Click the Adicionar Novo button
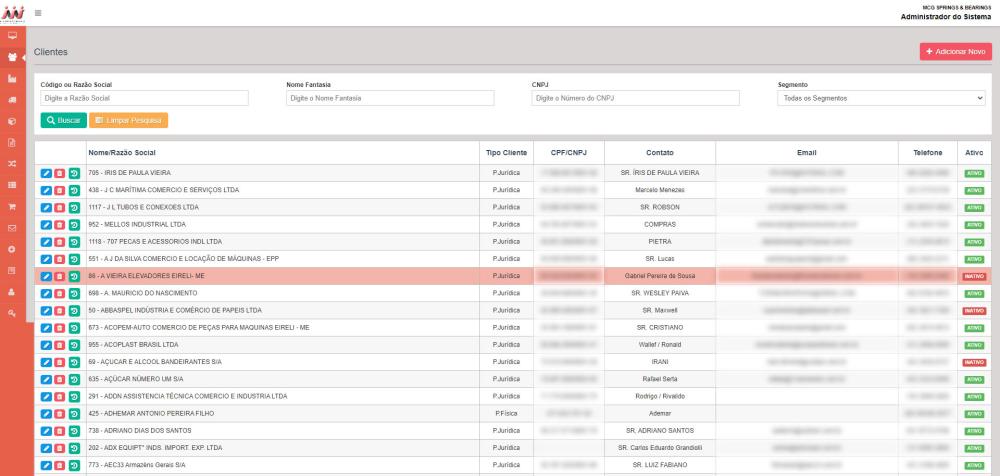The width and height of the screenshot is (1000, 476). [955, 51]
